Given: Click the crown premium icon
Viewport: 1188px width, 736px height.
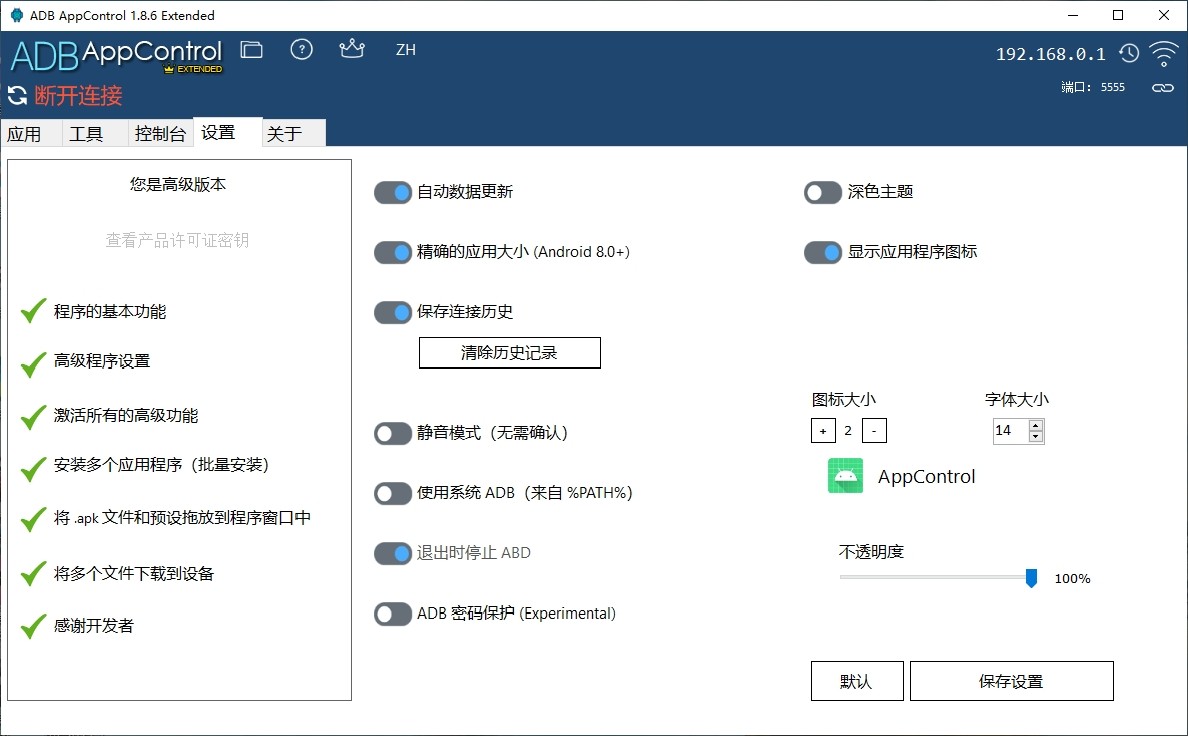Looking at the screenshot, I should (352, 49).
